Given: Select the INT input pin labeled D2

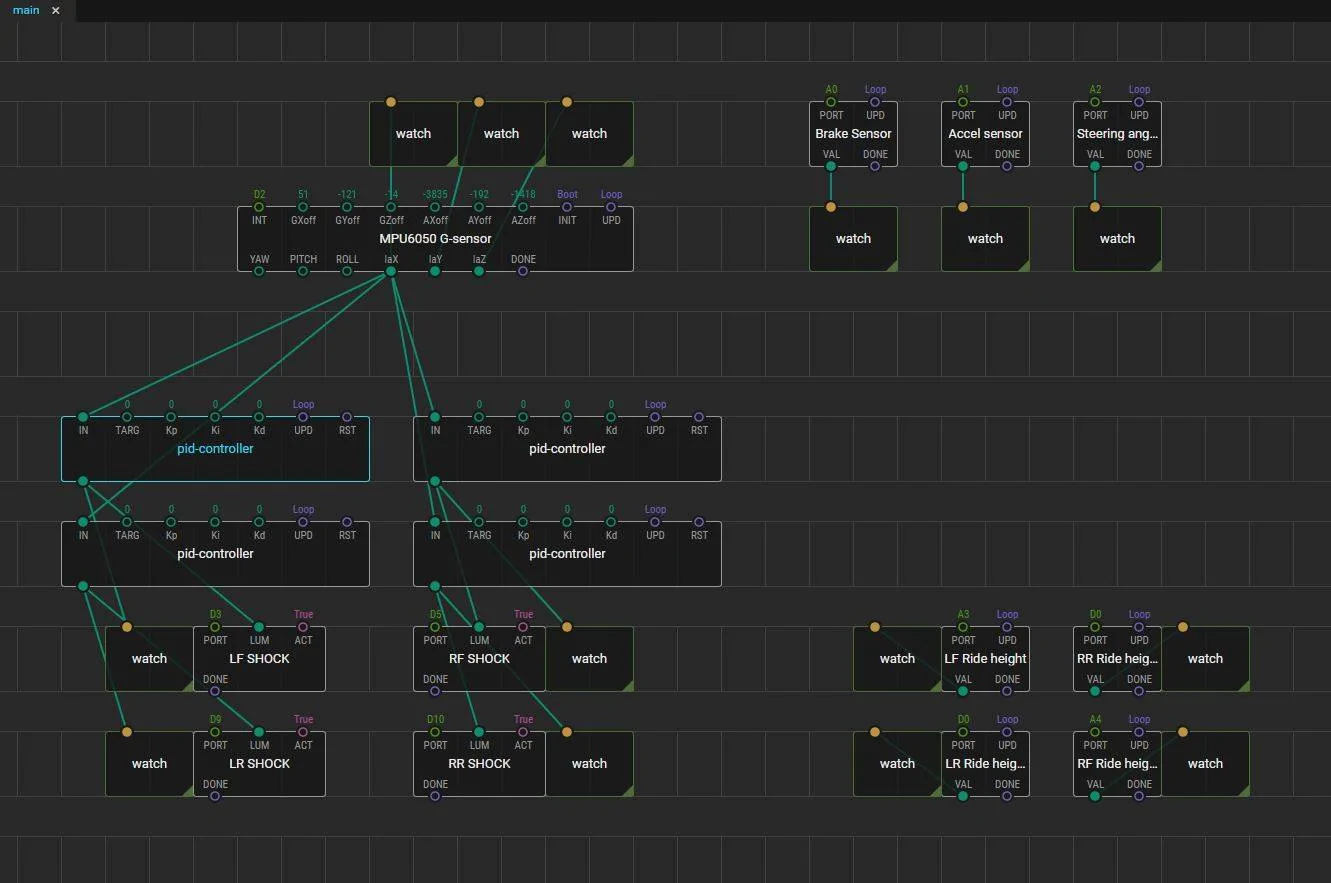Looking at the screenshot, I should coord(259,207).
